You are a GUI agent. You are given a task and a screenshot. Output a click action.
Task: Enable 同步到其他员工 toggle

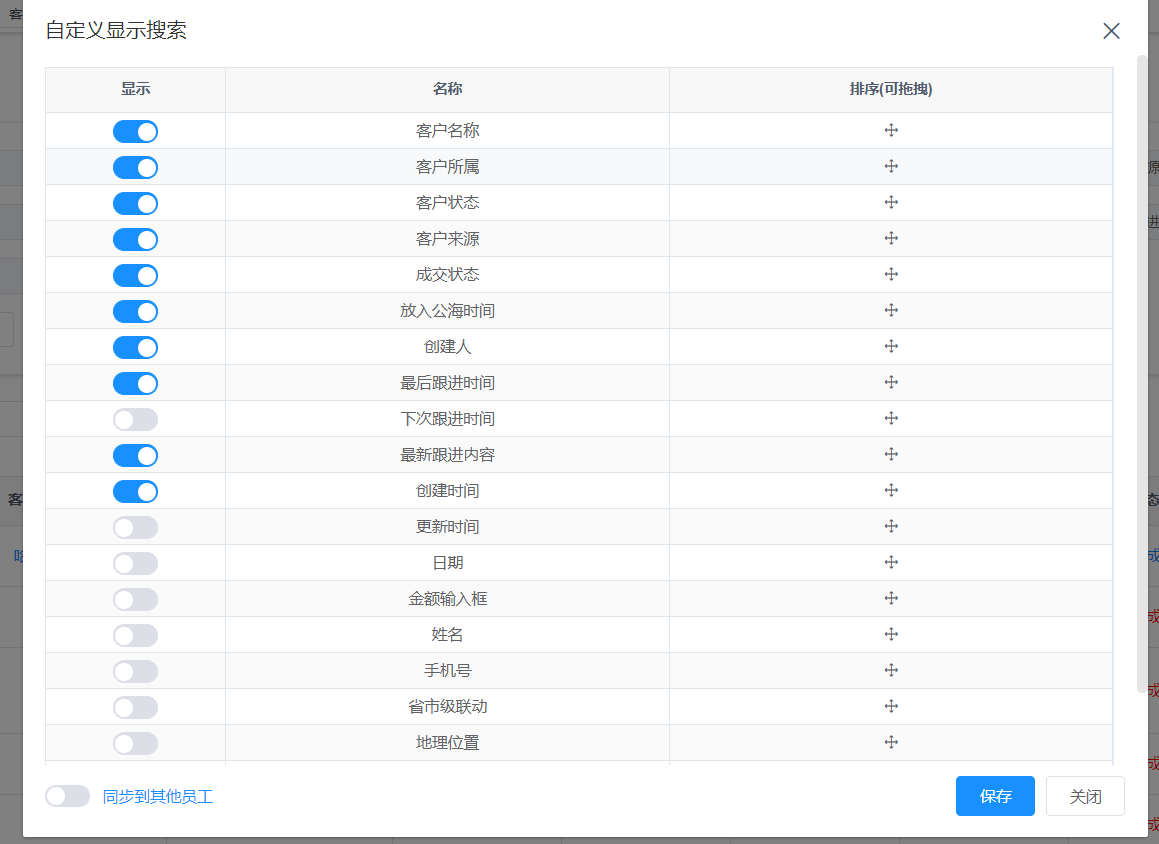[x=67, y=796]
